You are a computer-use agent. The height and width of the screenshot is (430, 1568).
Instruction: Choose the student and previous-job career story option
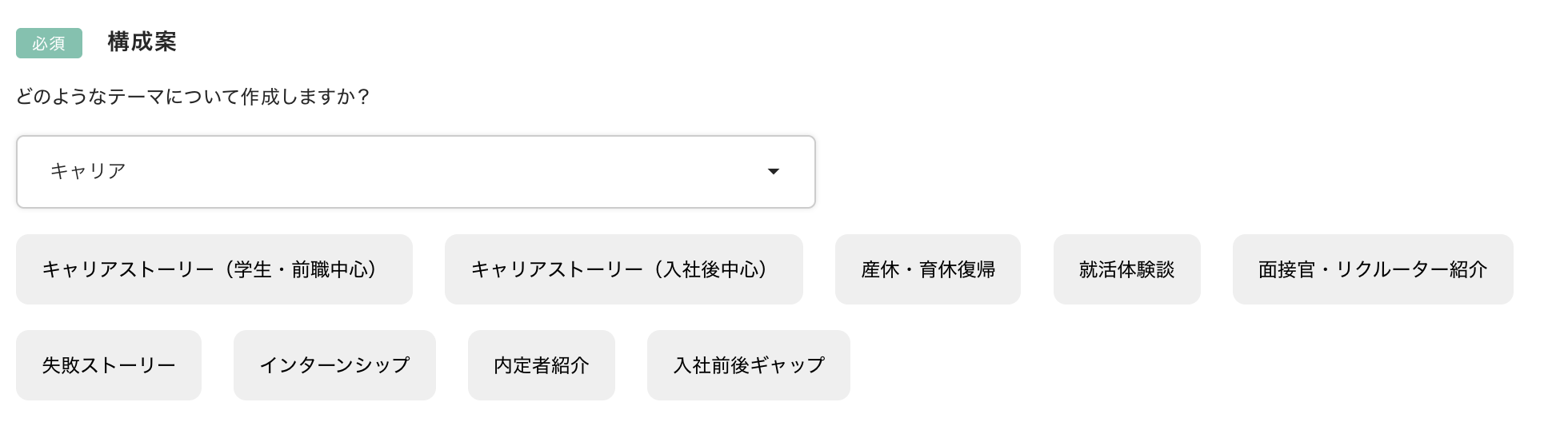(x=214, y=269)
